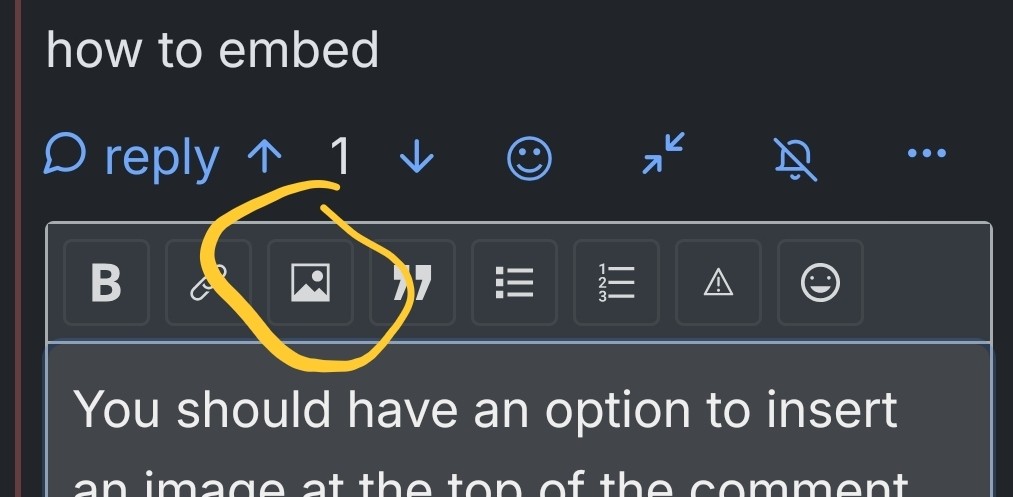Screen dimensions: 1013x497
Task: Upvote the 'how to embed' comment
Action: click(x=265, y=157)
